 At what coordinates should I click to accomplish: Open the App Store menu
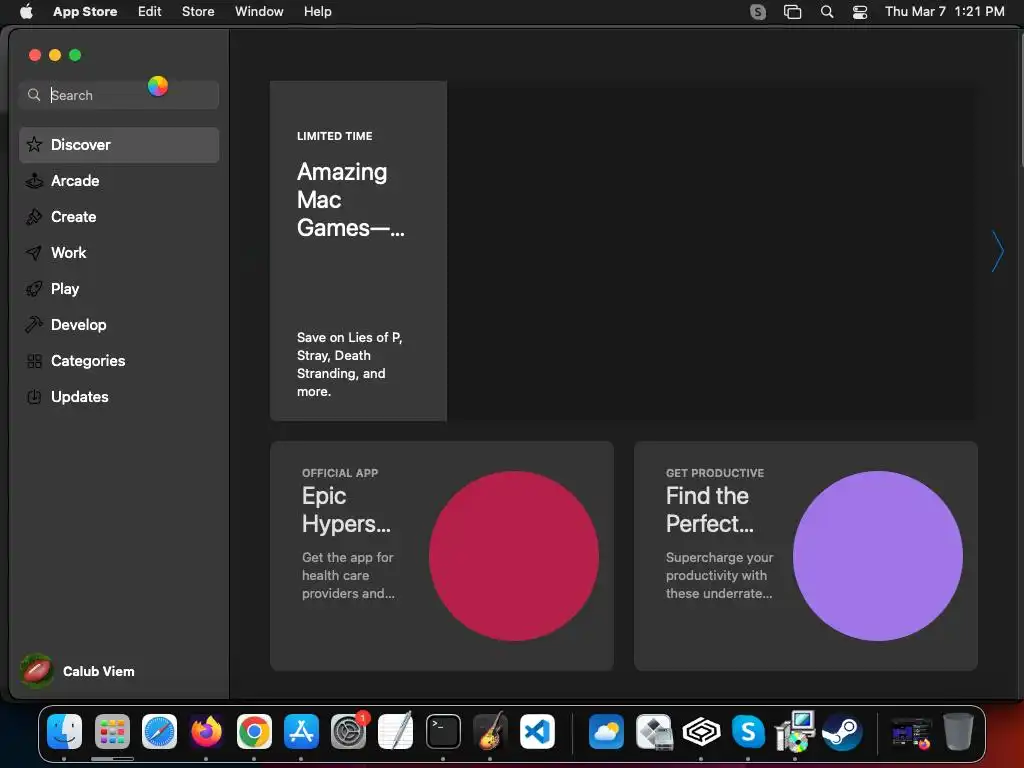(x=85, y=11)
